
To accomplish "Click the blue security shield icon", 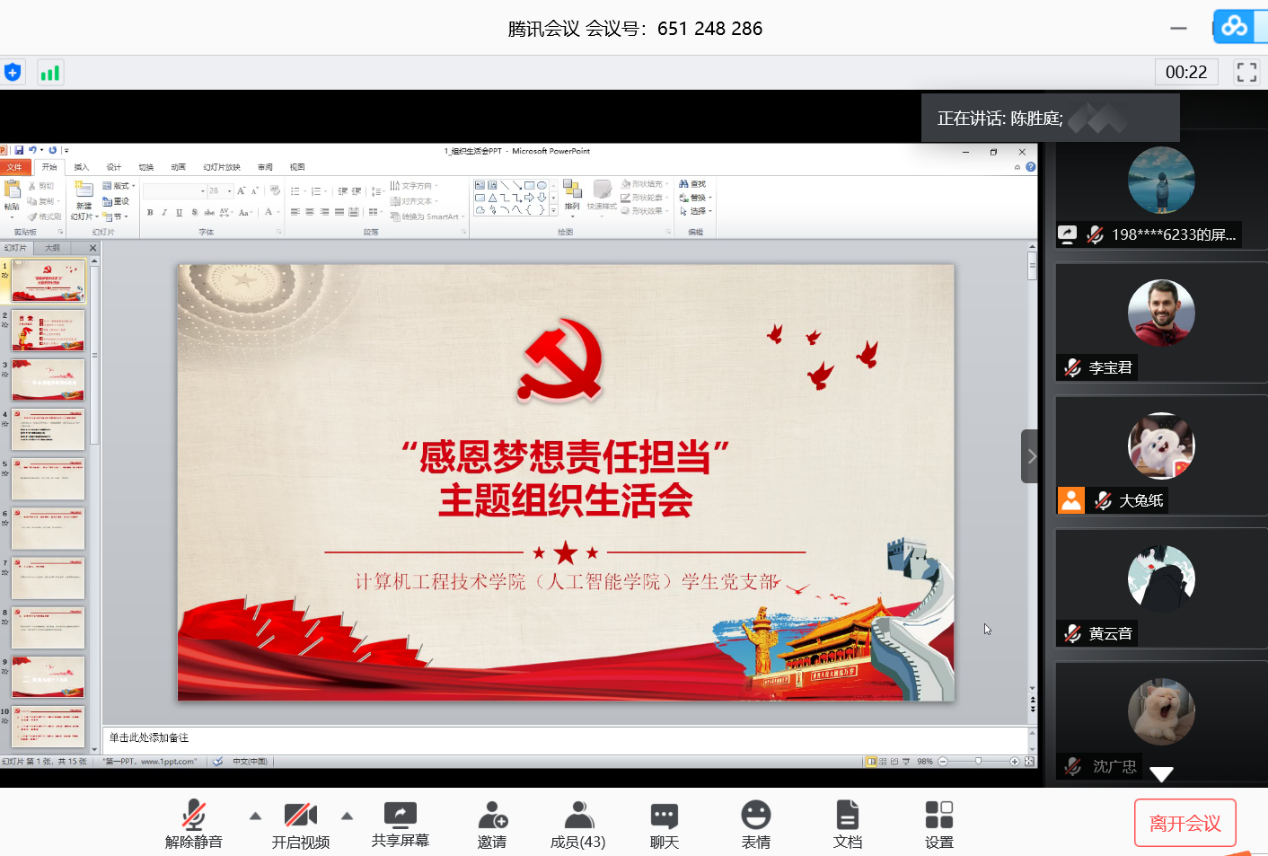I will pyautogui.click(x=12, y=72).
